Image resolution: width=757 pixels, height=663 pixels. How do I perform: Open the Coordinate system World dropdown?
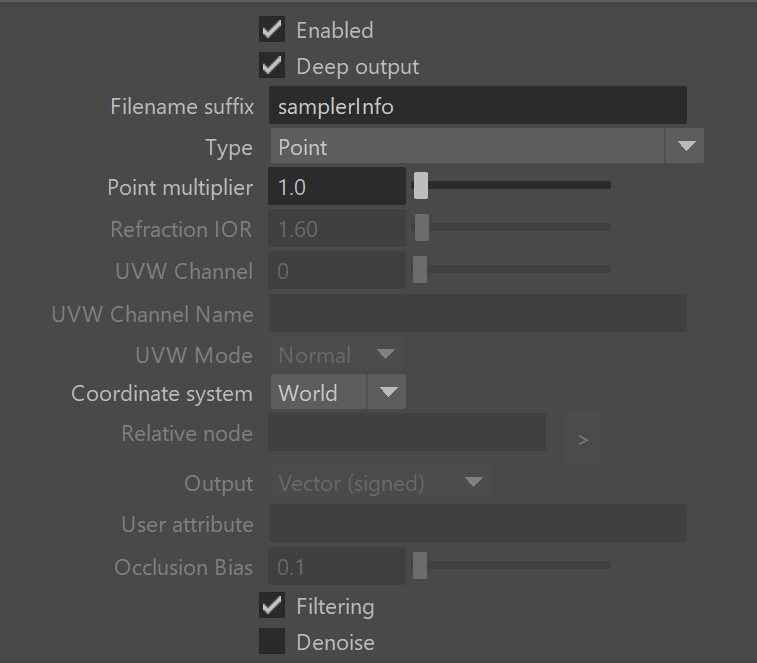(338, 392)
